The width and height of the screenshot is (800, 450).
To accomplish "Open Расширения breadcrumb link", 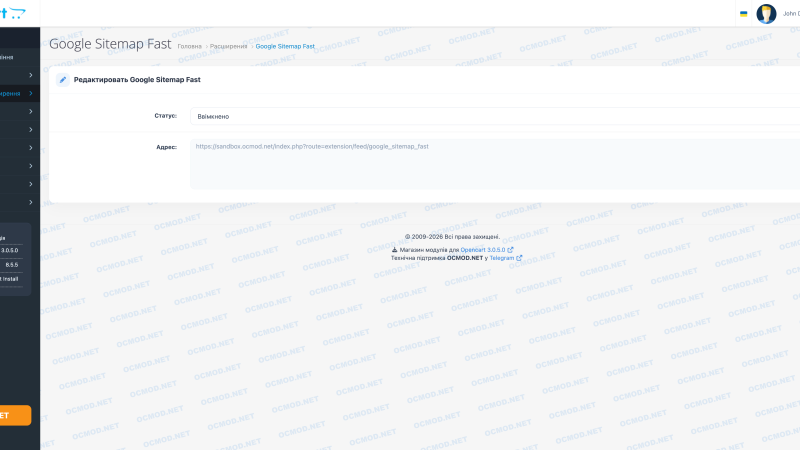I will [228, 46].
